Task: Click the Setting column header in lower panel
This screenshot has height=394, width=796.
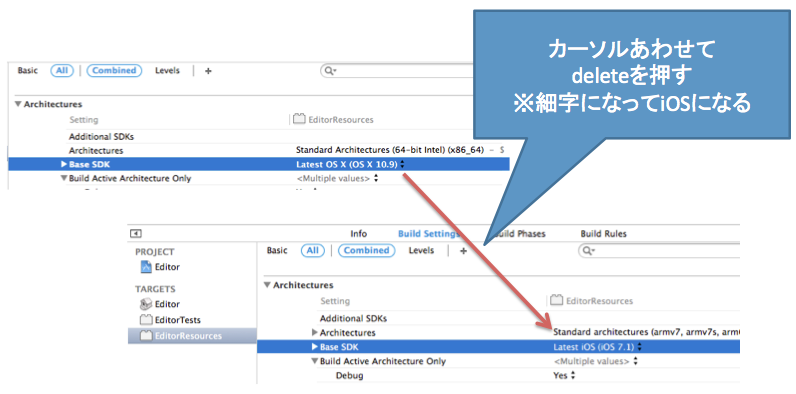Action: click(x=335, y=301)
